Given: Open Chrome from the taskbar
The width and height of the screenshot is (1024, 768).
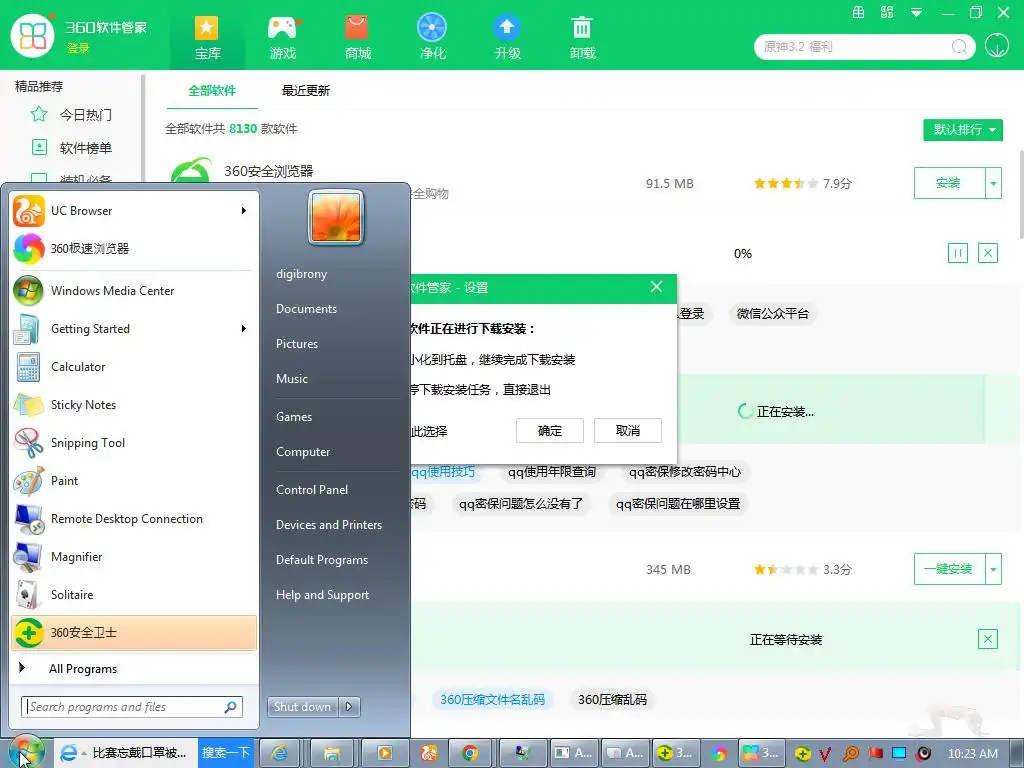Looking at the screenshot, I should coord(470,753).
